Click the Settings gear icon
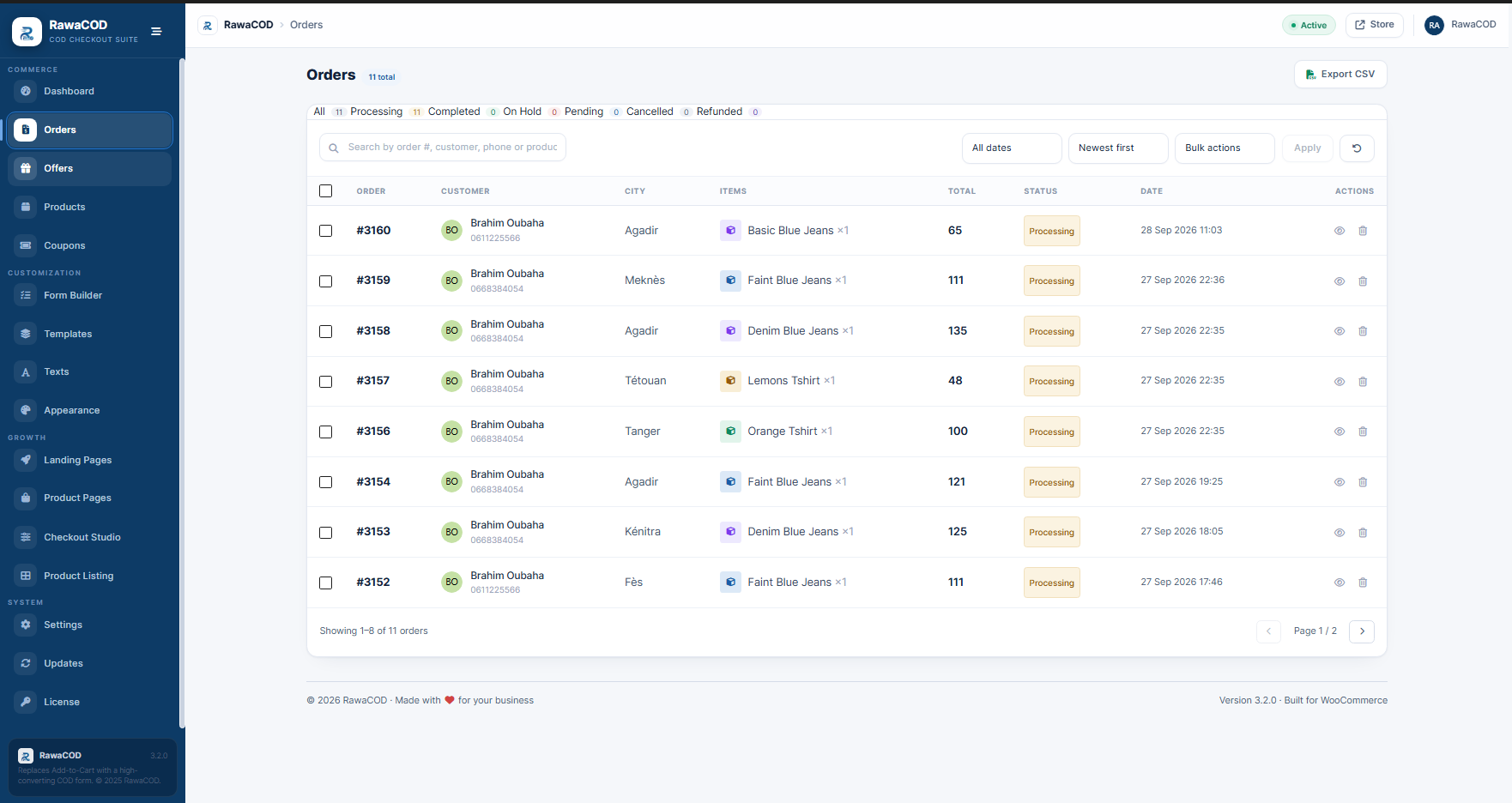 tap(26, 625)
